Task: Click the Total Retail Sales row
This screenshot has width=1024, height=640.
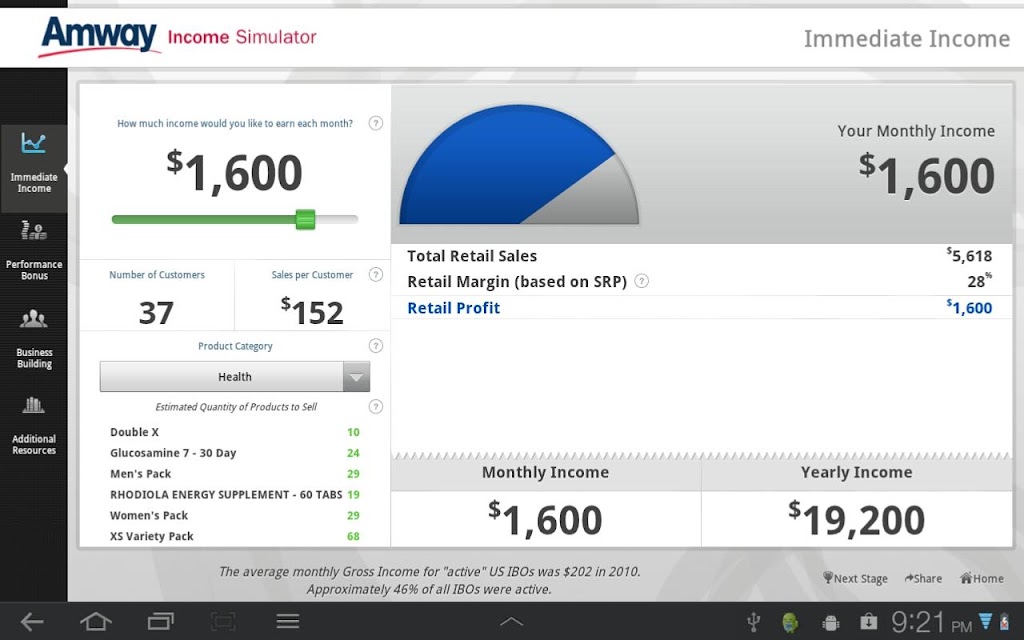Action: tap(702, 256)
